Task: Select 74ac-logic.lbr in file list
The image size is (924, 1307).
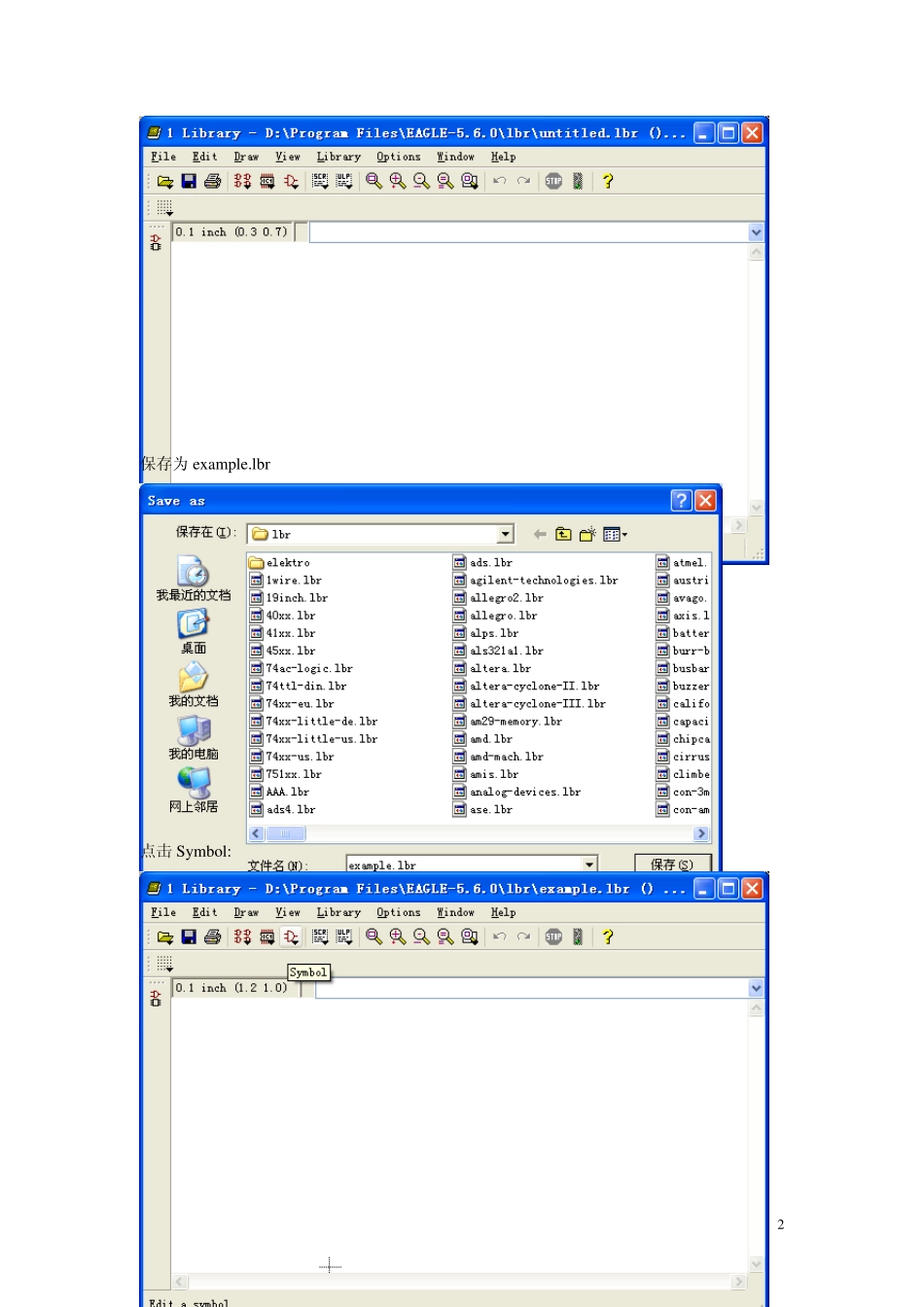Action: click(302, 668)
